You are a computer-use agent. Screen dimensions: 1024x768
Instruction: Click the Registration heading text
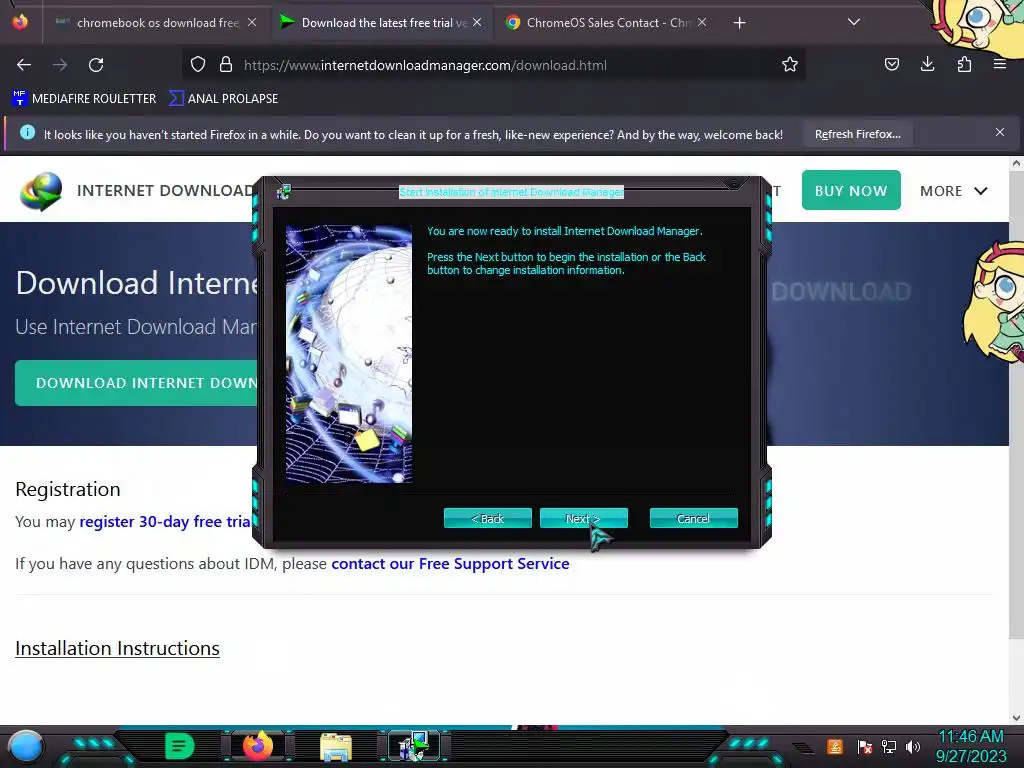[x=68, y=489]
